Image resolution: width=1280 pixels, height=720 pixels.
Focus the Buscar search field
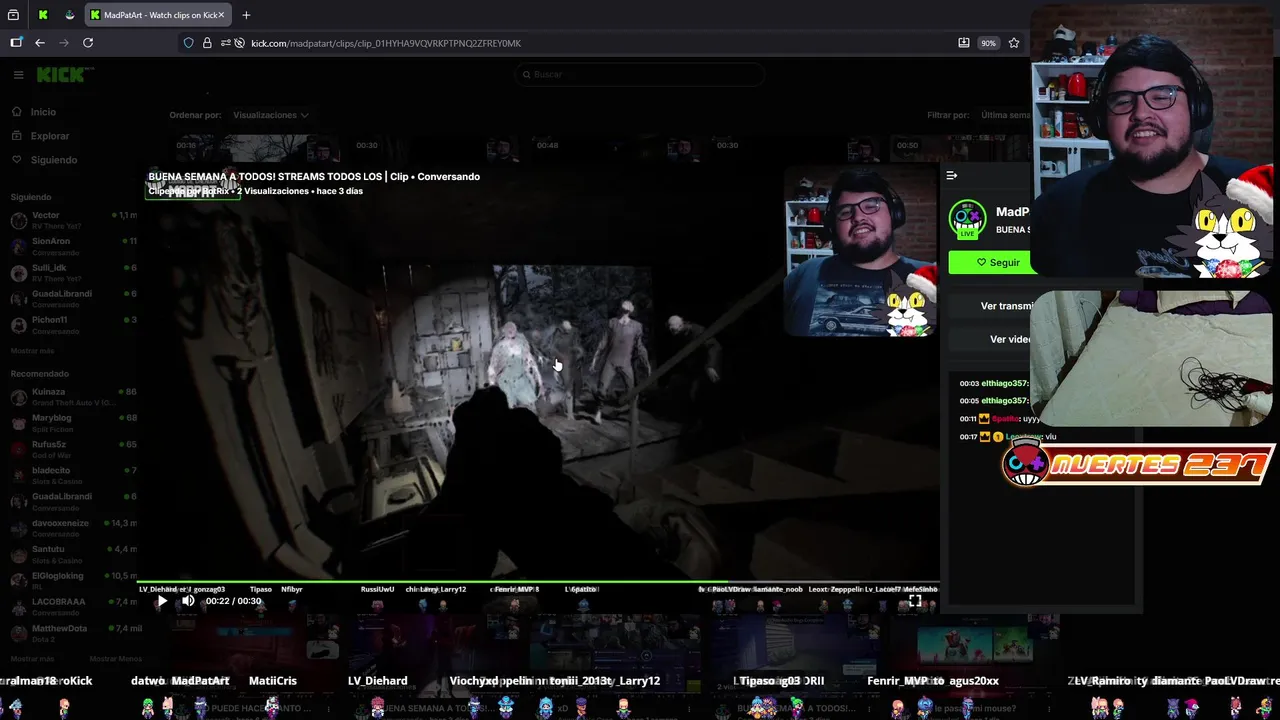(640, 74)
